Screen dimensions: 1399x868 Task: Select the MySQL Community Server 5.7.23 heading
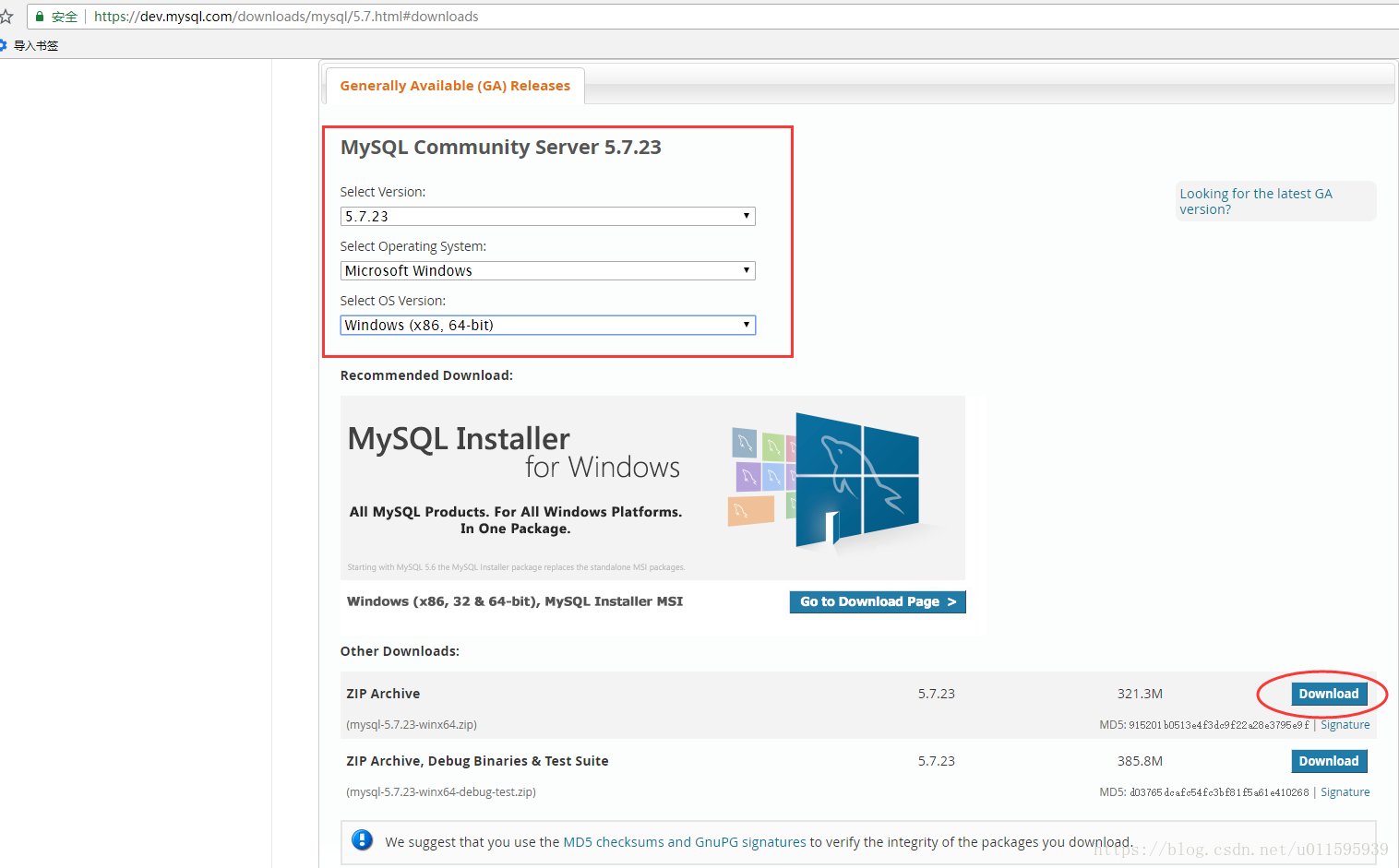point(501,148)
